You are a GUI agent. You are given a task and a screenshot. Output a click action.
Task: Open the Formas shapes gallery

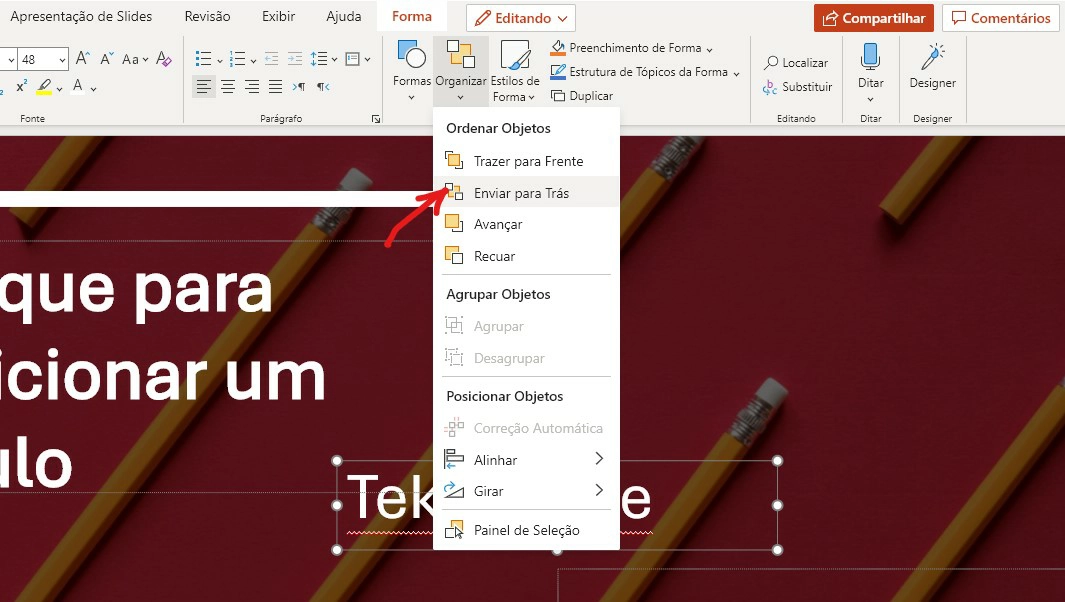click(412, 71)
